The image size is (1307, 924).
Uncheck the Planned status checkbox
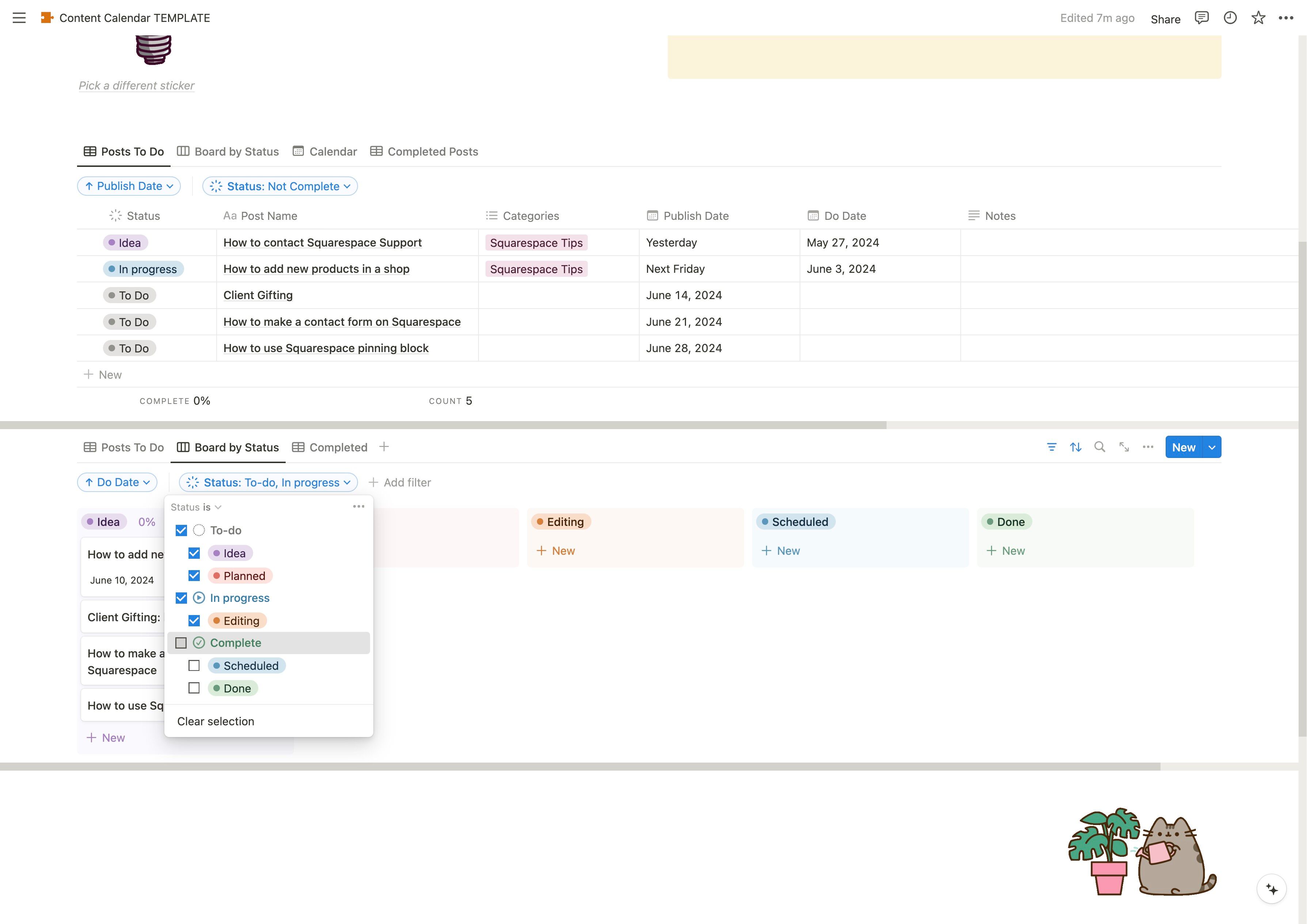[194, 576]
